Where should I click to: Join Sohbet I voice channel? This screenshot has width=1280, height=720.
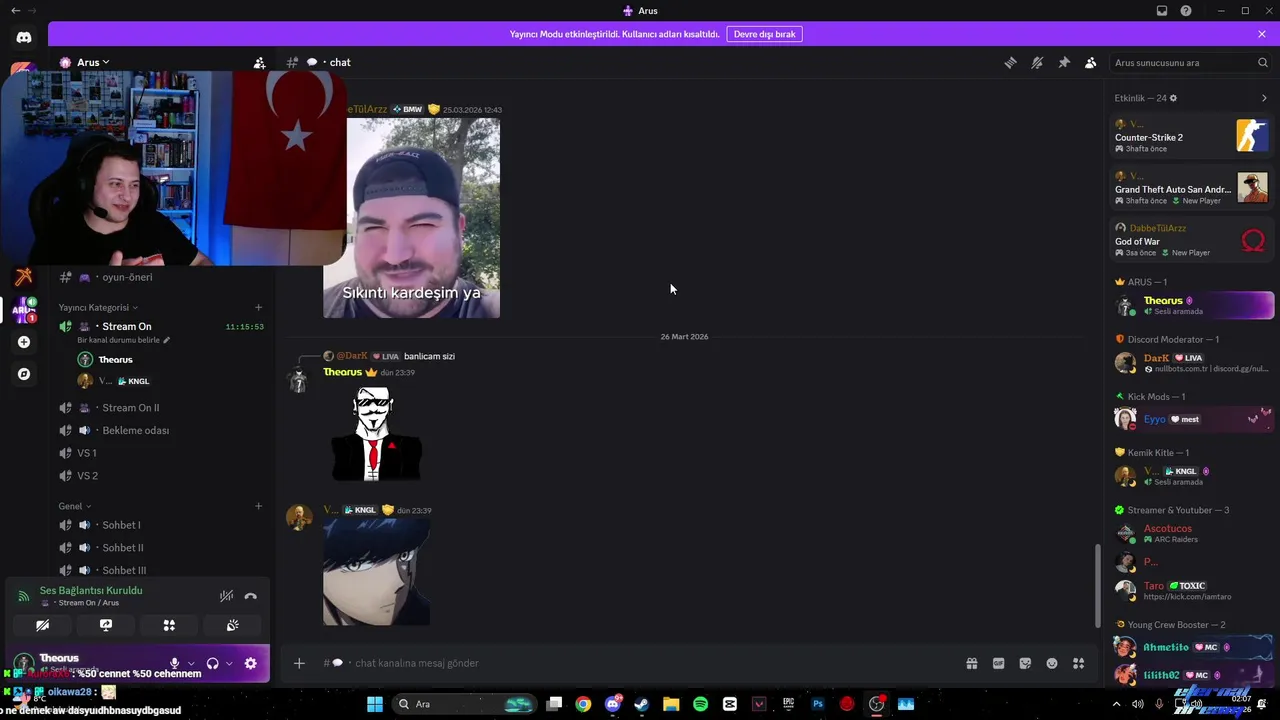pos(121,525)
